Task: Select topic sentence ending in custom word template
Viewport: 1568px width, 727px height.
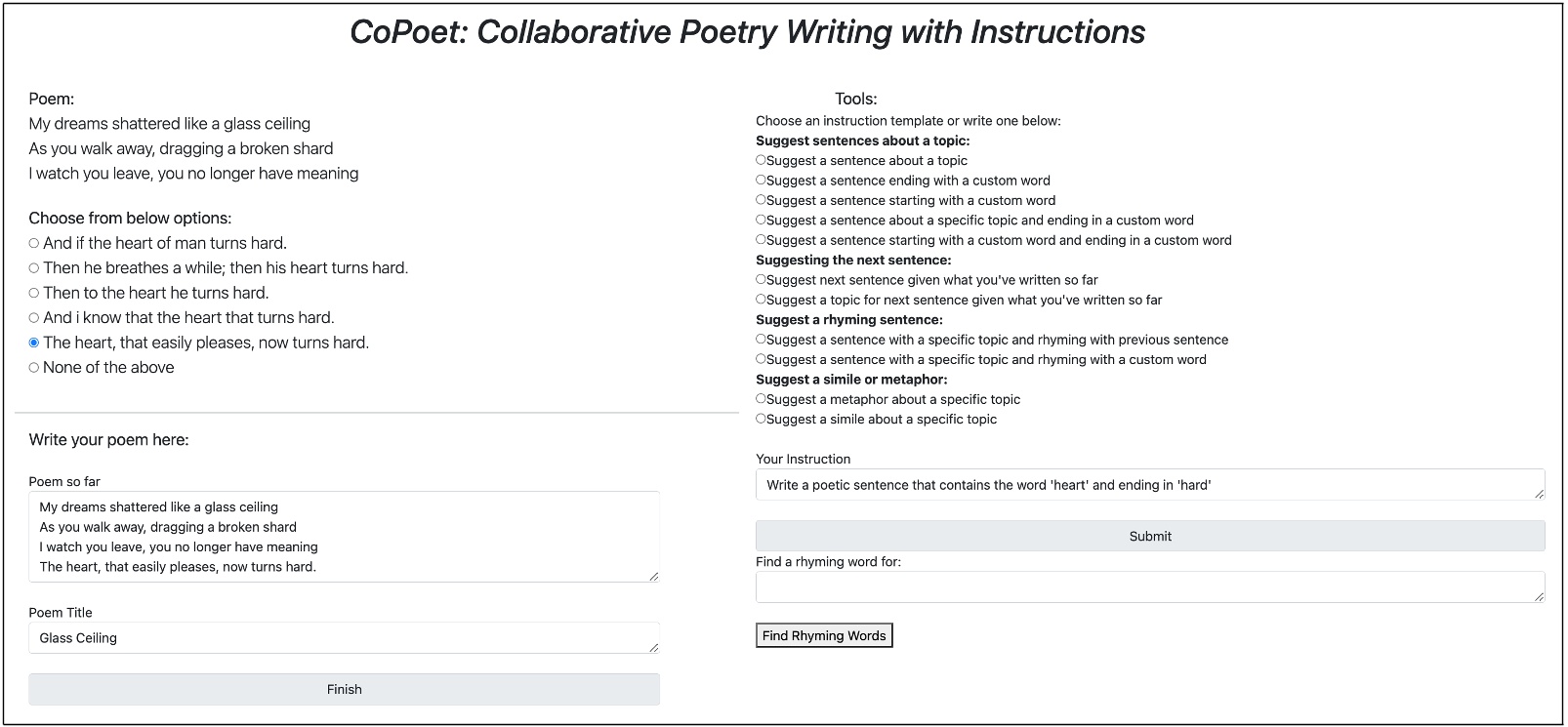Action: click(761, 220)
